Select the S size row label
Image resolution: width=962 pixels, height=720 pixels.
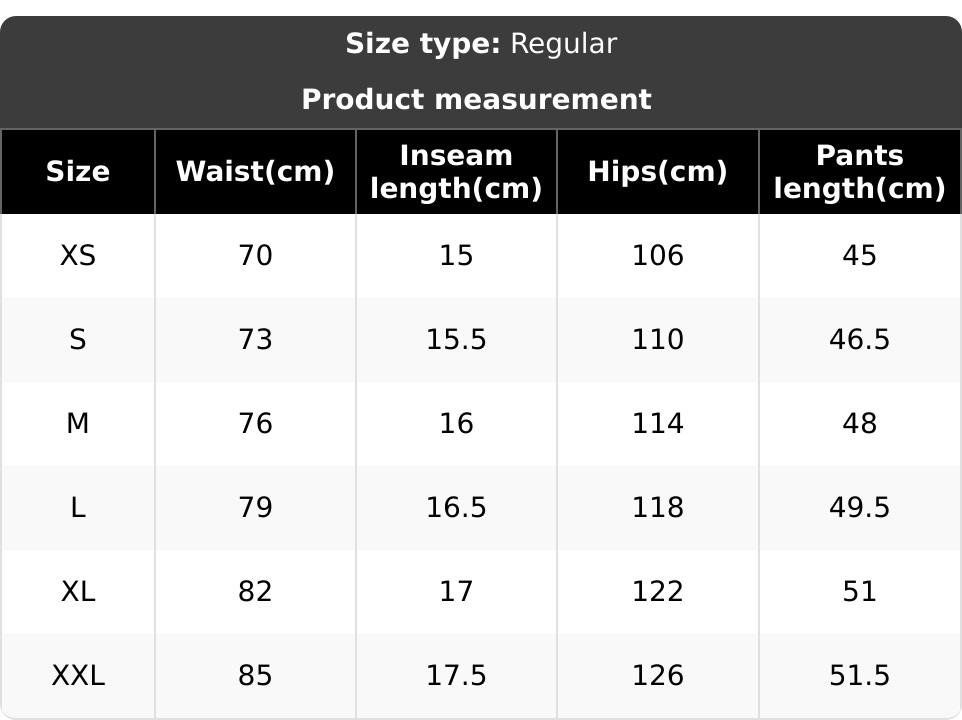[78, 340]
